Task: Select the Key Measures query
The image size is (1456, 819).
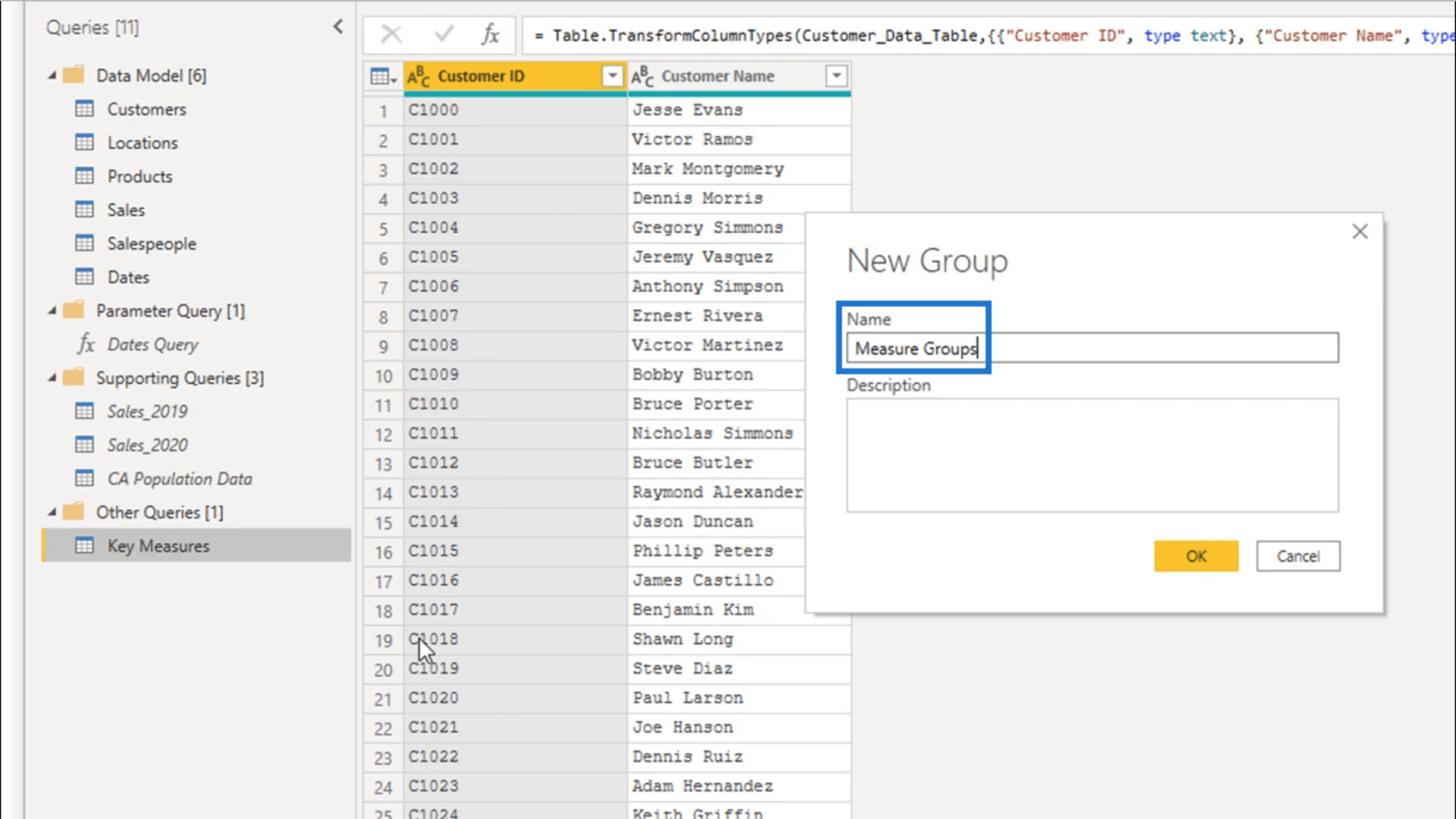Action: (x=197, y=546)
